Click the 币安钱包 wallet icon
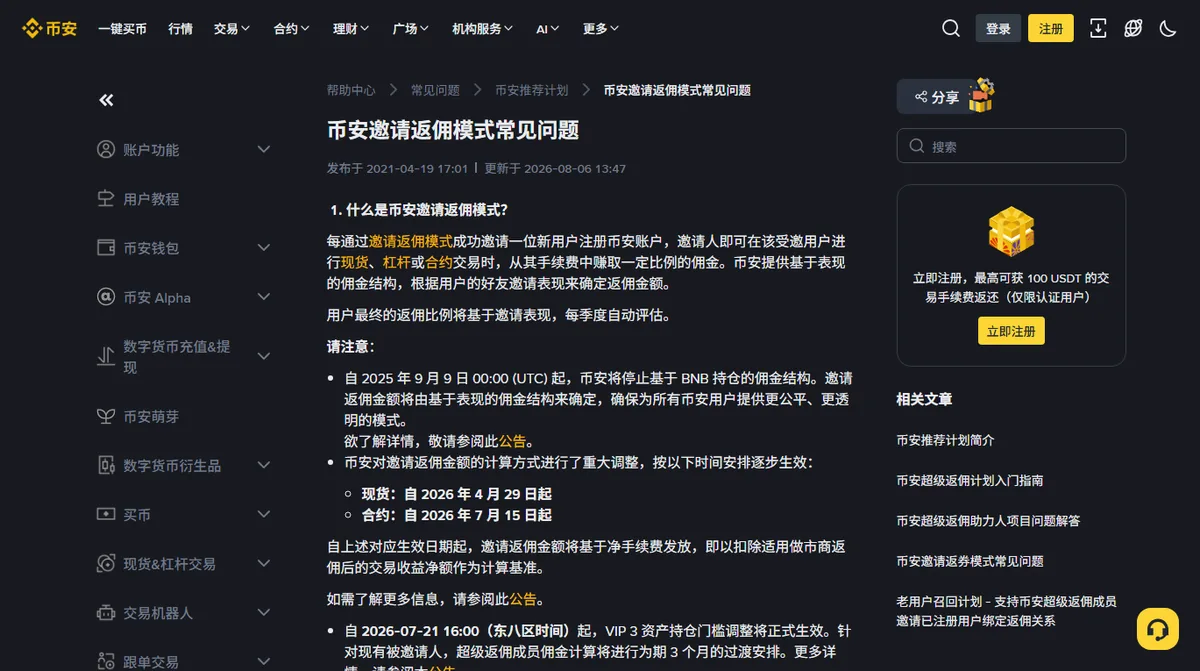This screenshot has height=671, width=1200. click(106, 247)
